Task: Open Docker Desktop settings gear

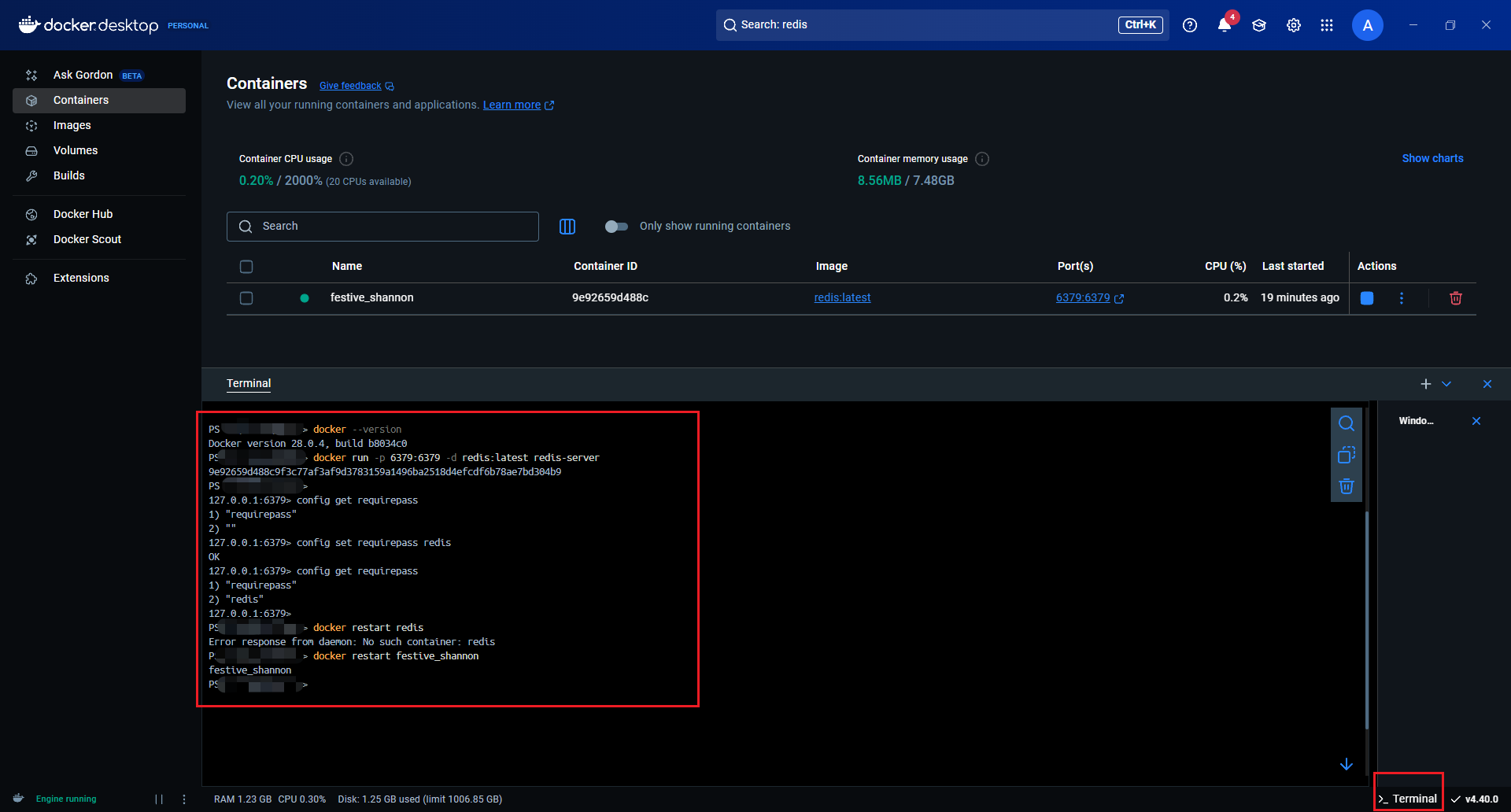Action: tap(1293, 25)
